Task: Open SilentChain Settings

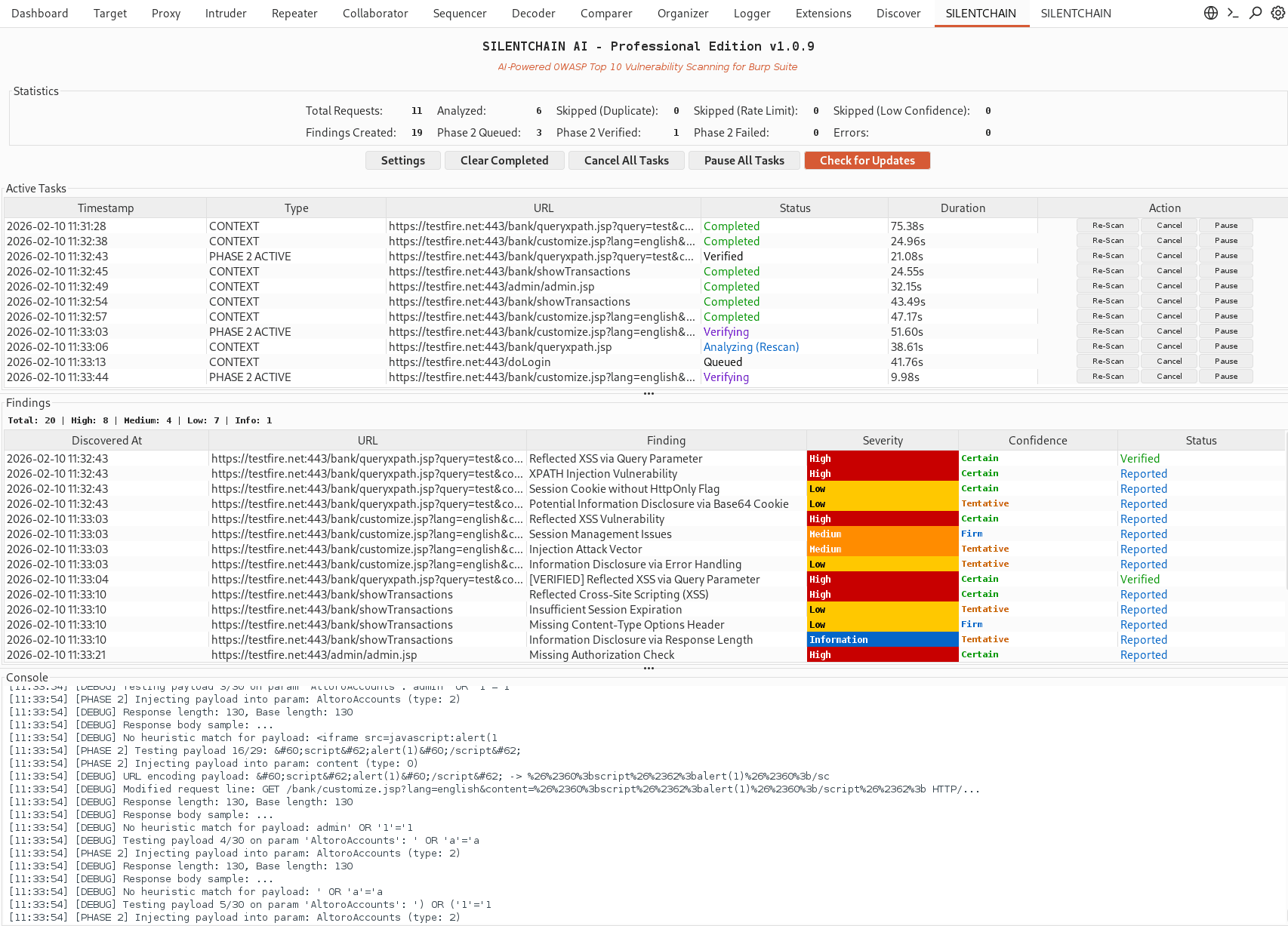Action: (x=402, y=160)
